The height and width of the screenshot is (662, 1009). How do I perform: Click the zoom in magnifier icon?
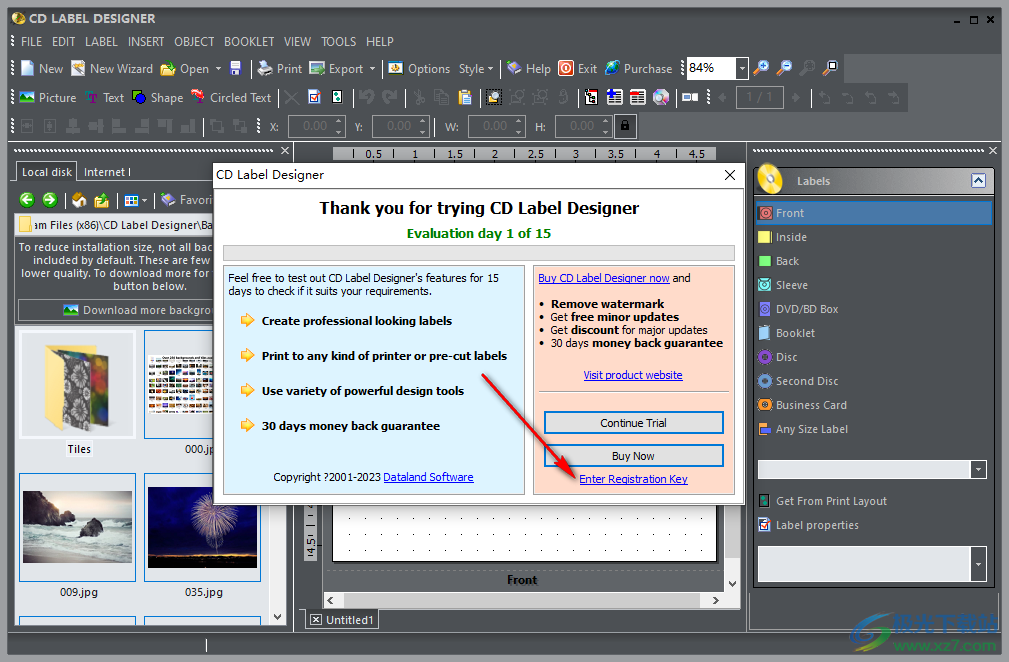click(762, 68)
